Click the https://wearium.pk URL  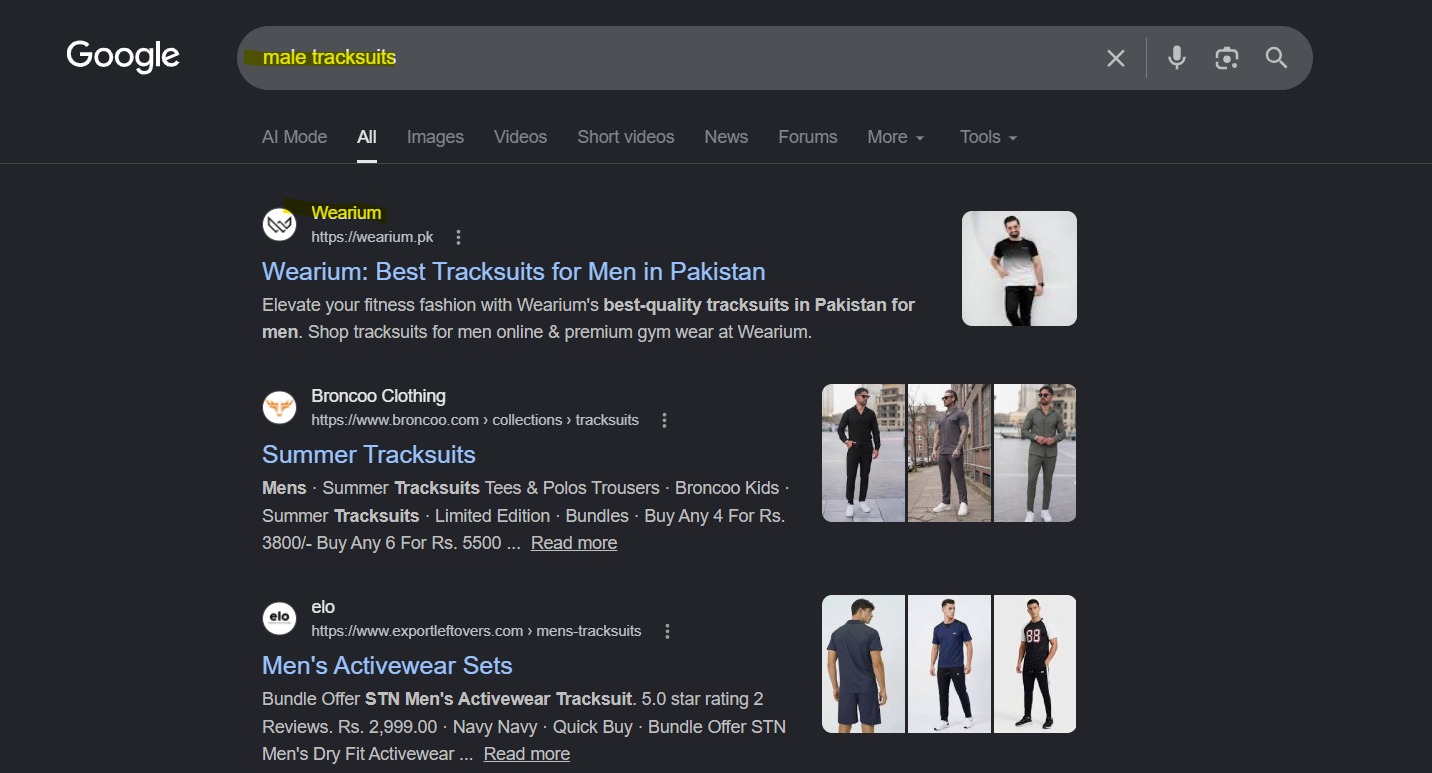tap(372, 237)
